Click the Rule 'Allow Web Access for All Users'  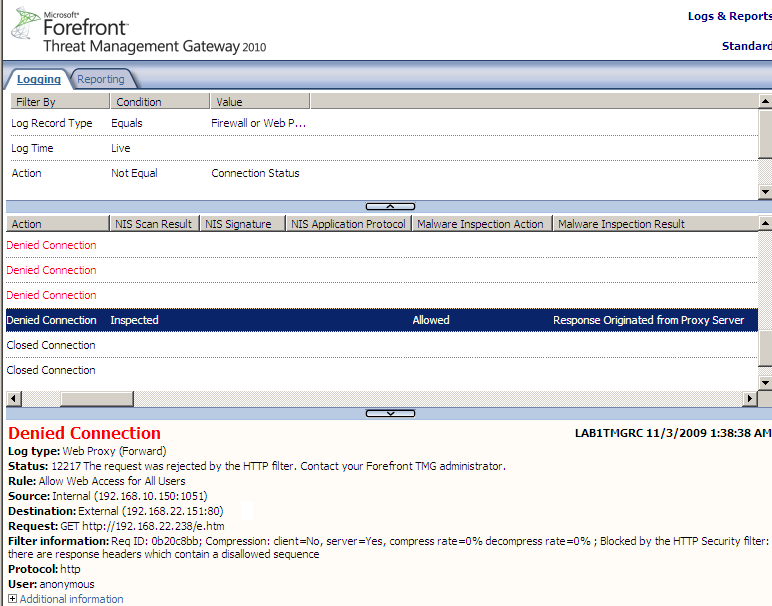(x=112, y=481)
